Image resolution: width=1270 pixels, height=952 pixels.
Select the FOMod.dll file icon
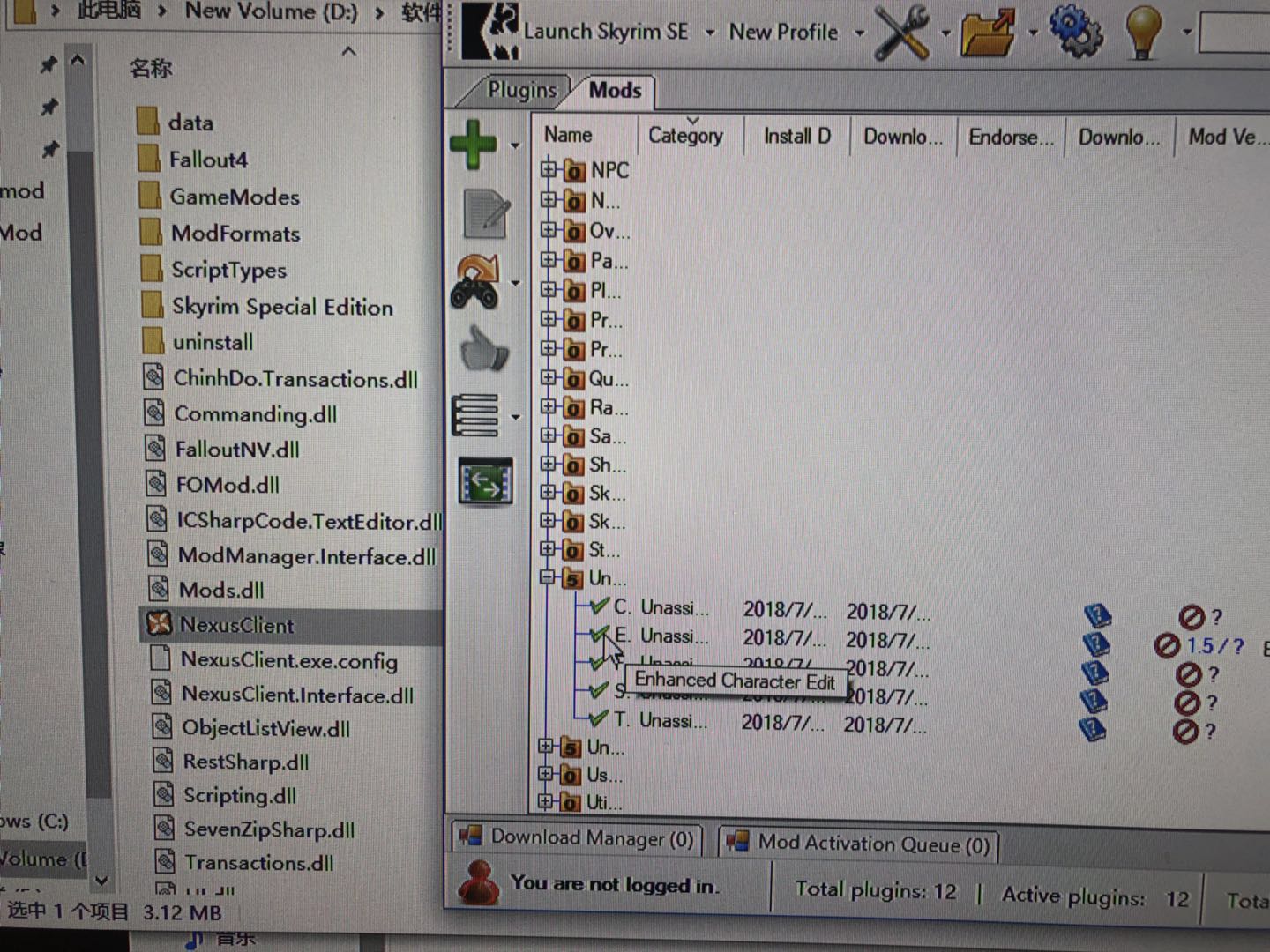[156, 483]
